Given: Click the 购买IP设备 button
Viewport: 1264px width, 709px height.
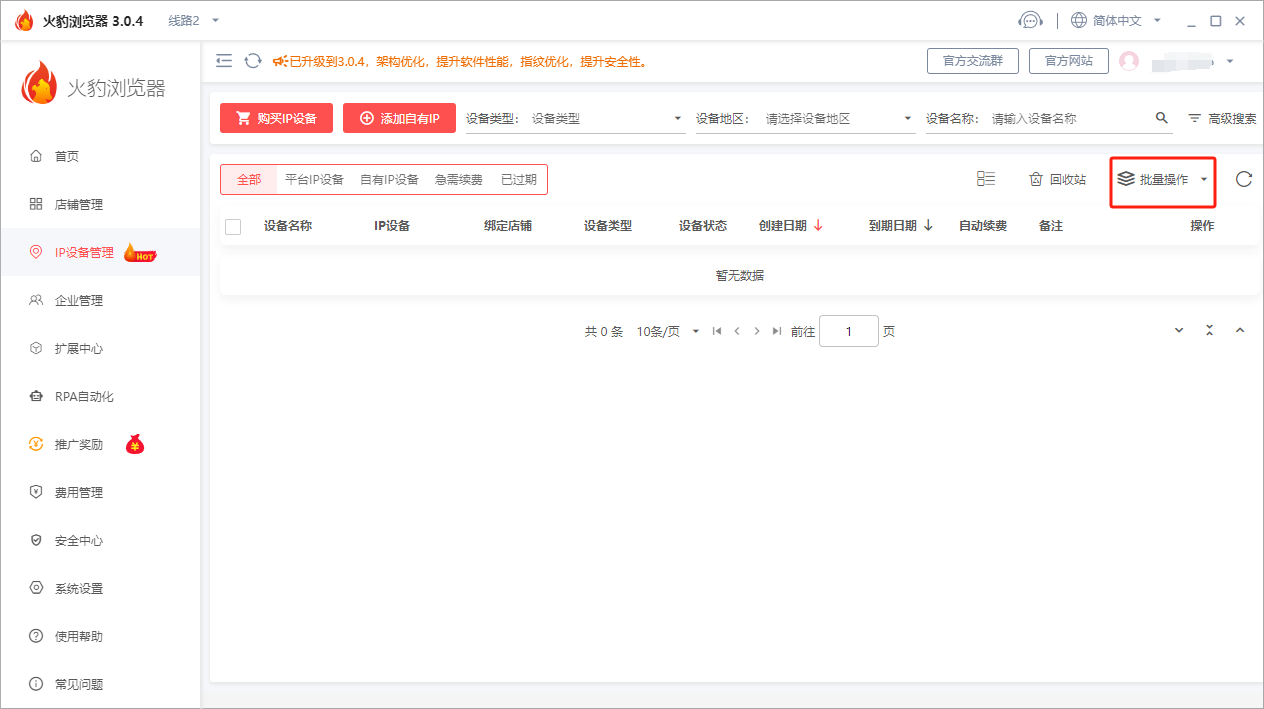Looking at the screenshot, I should (x=276, y=117).
